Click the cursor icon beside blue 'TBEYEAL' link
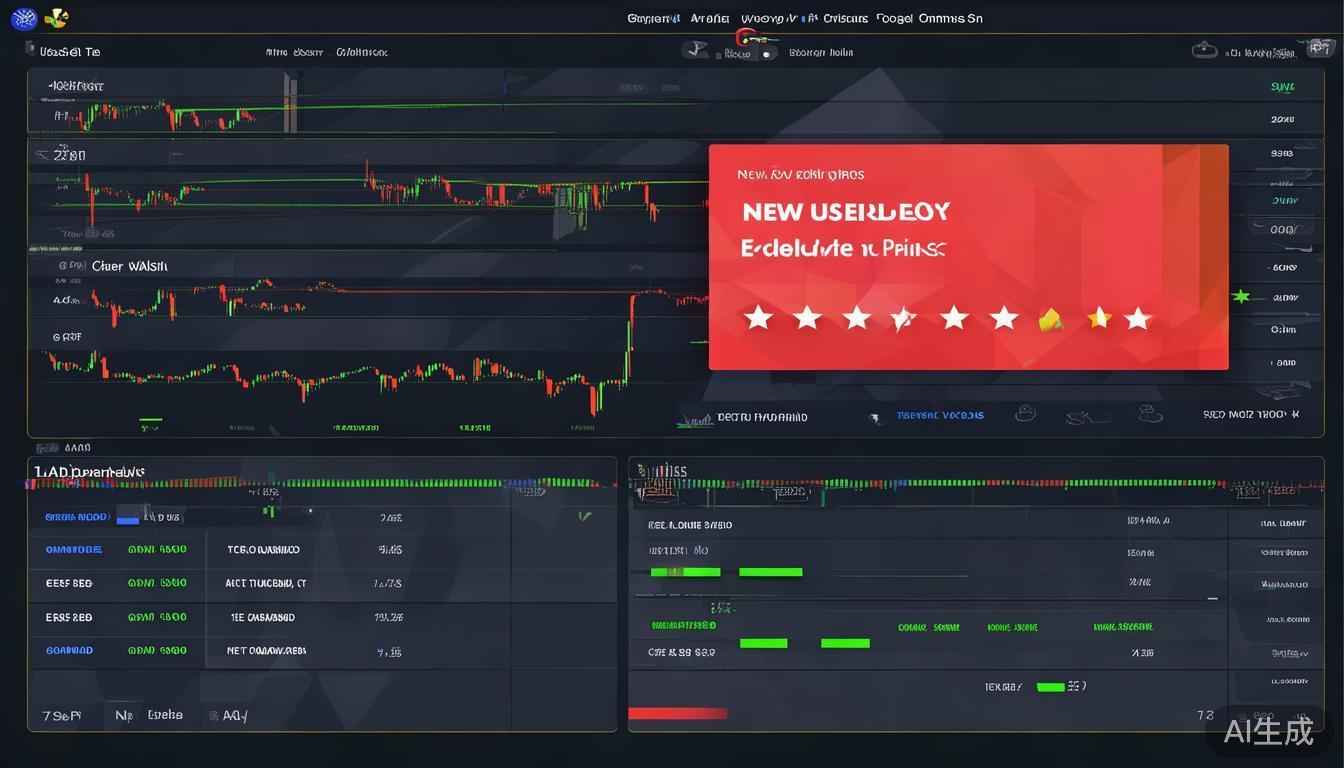The width and height of the screenshot is (1344, 768). (x=876, y=417)
